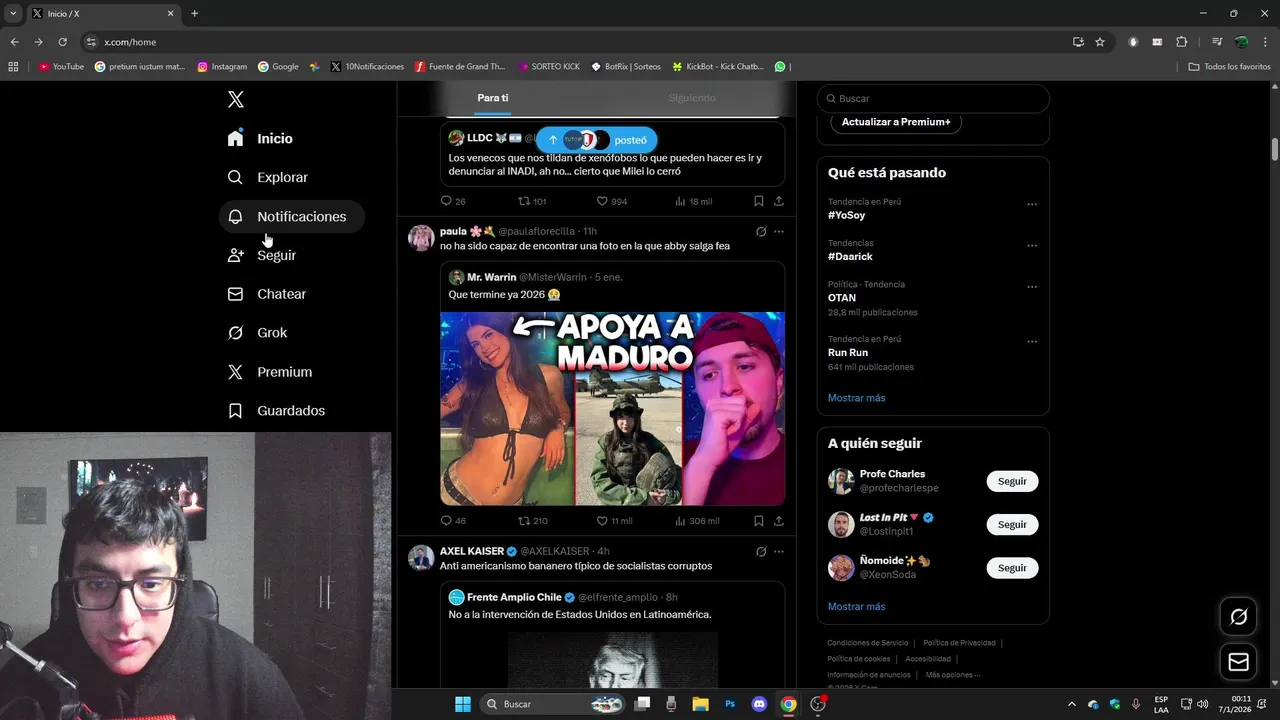This screenshot has height=720, width=1280.
Task: View 18 mil views analytics of LLDC post
Action: [x=694, y=201]
